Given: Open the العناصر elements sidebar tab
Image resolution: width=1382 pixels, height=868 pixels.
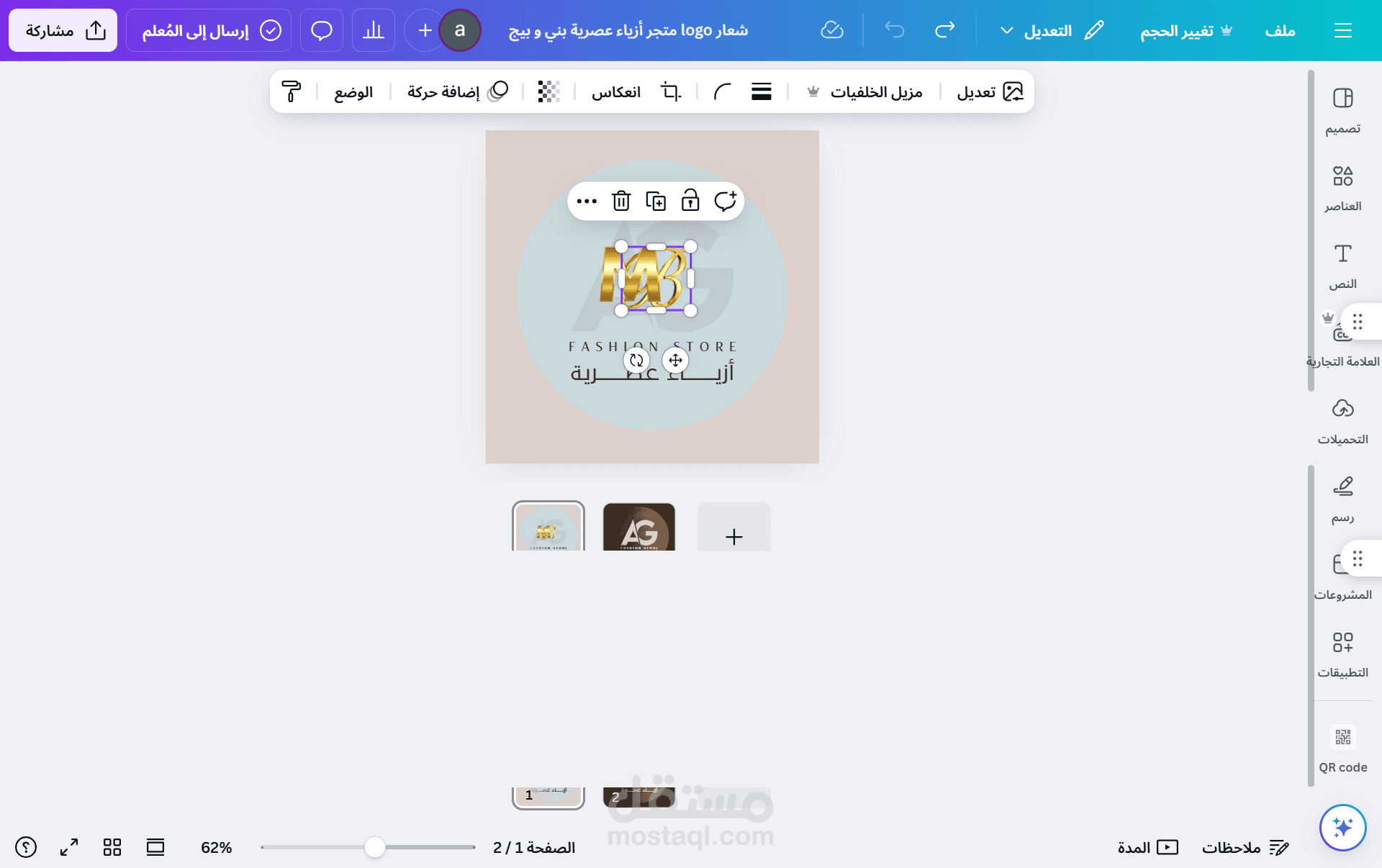Looking at the screenshot, I should tap(1342, 189).
